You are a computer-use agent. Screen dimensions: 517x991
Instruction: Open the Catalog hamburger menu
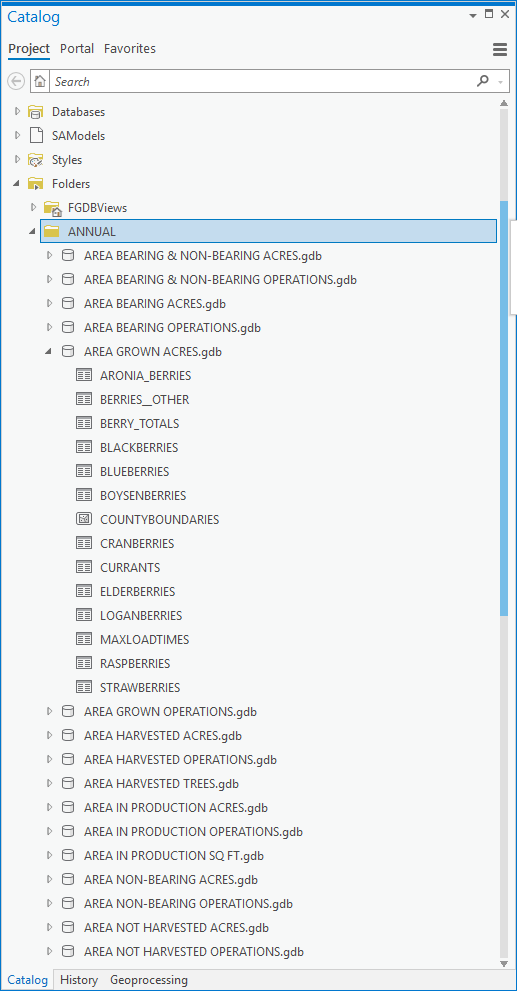(x=500, y=49)
